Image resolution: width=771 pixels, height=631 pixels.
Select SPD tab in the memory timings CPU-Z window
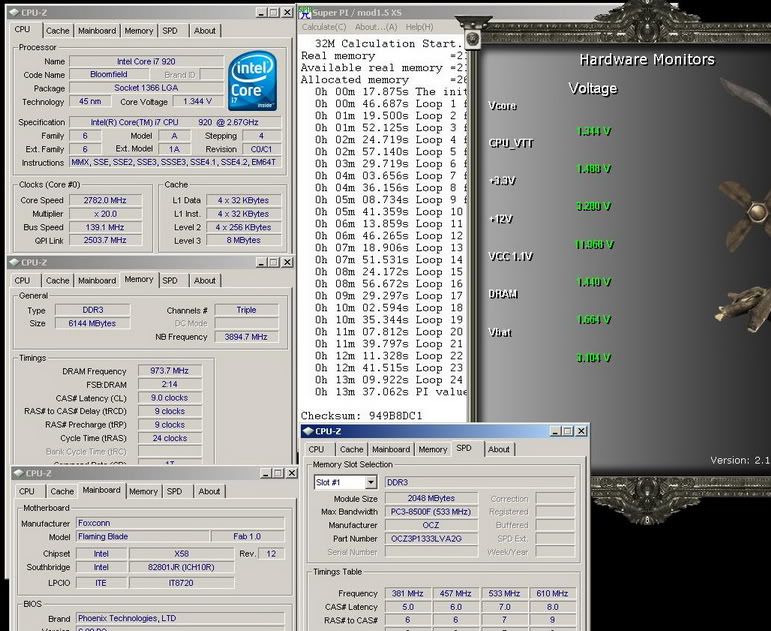[170, 281]
